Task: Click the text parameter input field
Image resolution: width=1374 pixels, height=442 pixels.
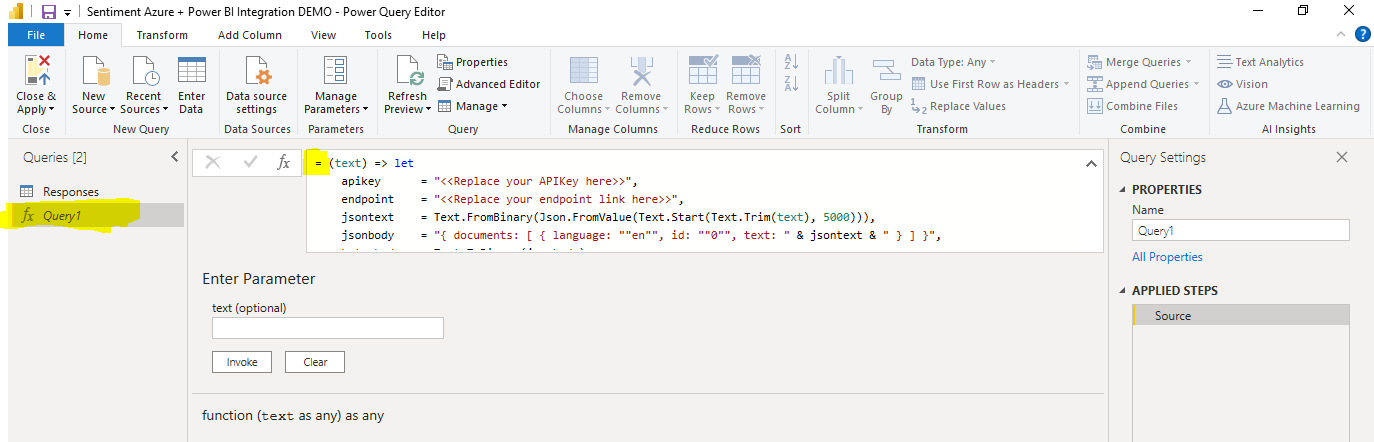Action: click(327, 328)
